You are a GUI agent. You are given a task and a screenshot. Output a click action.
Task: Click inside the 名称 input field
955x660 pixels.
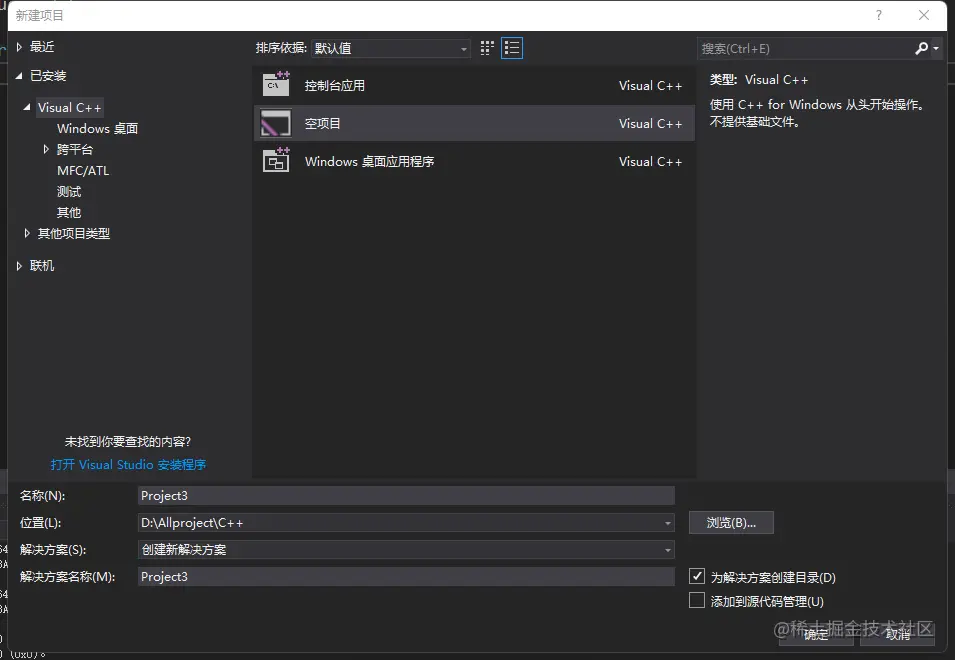[x=400, y=495]
